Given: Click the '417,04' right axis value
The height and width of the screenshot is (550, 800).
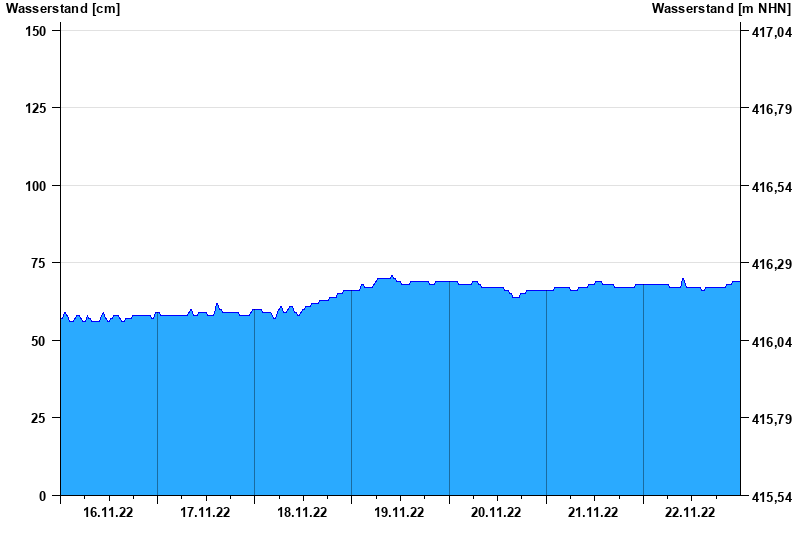Looking at the screenshot, I should pyautogui.click(x=772, y=32).
